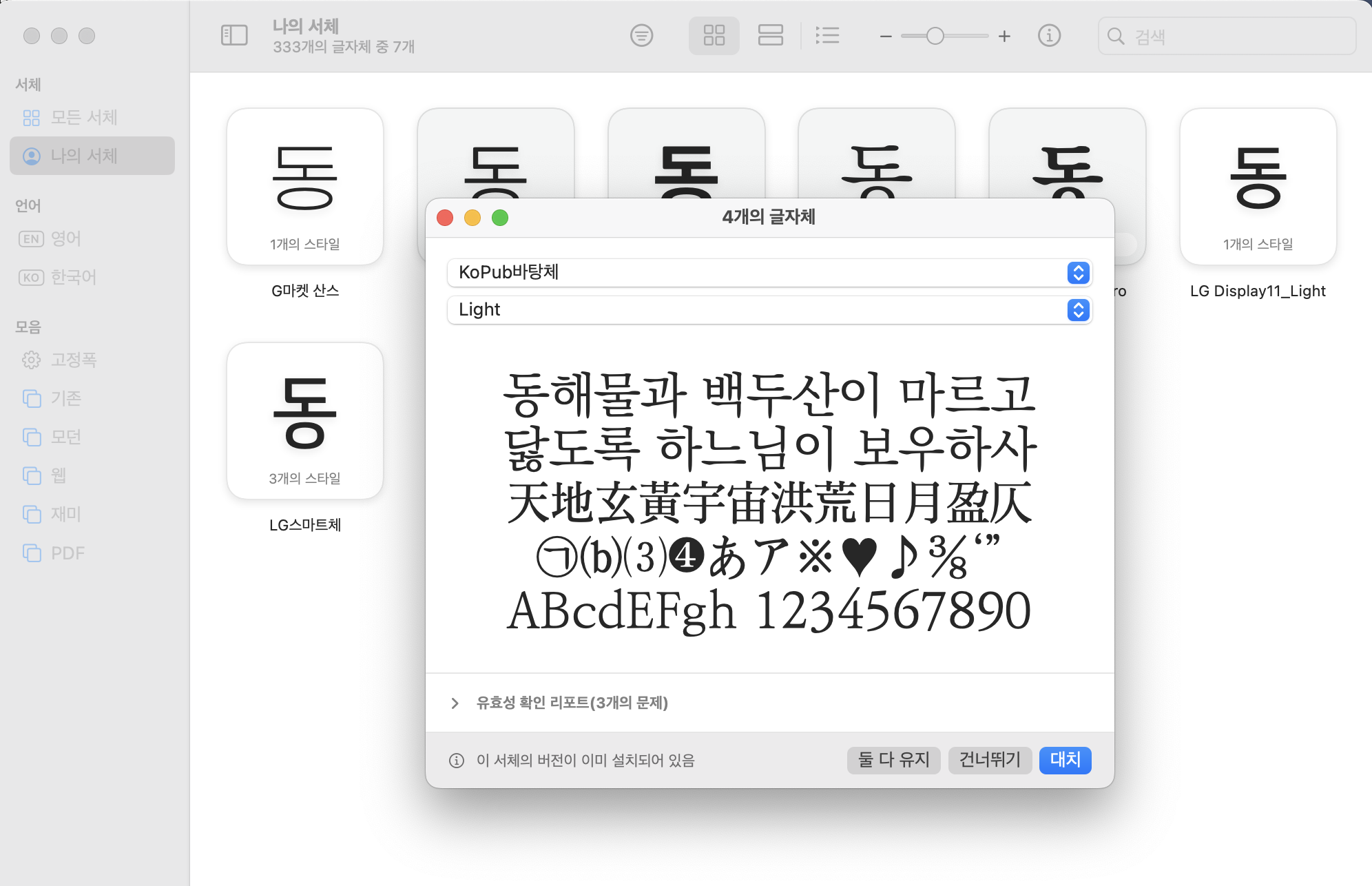Screen dimensions: 1372x886
Task: Select 모든 서체 in the sidebar
Action: coord(84,117)
